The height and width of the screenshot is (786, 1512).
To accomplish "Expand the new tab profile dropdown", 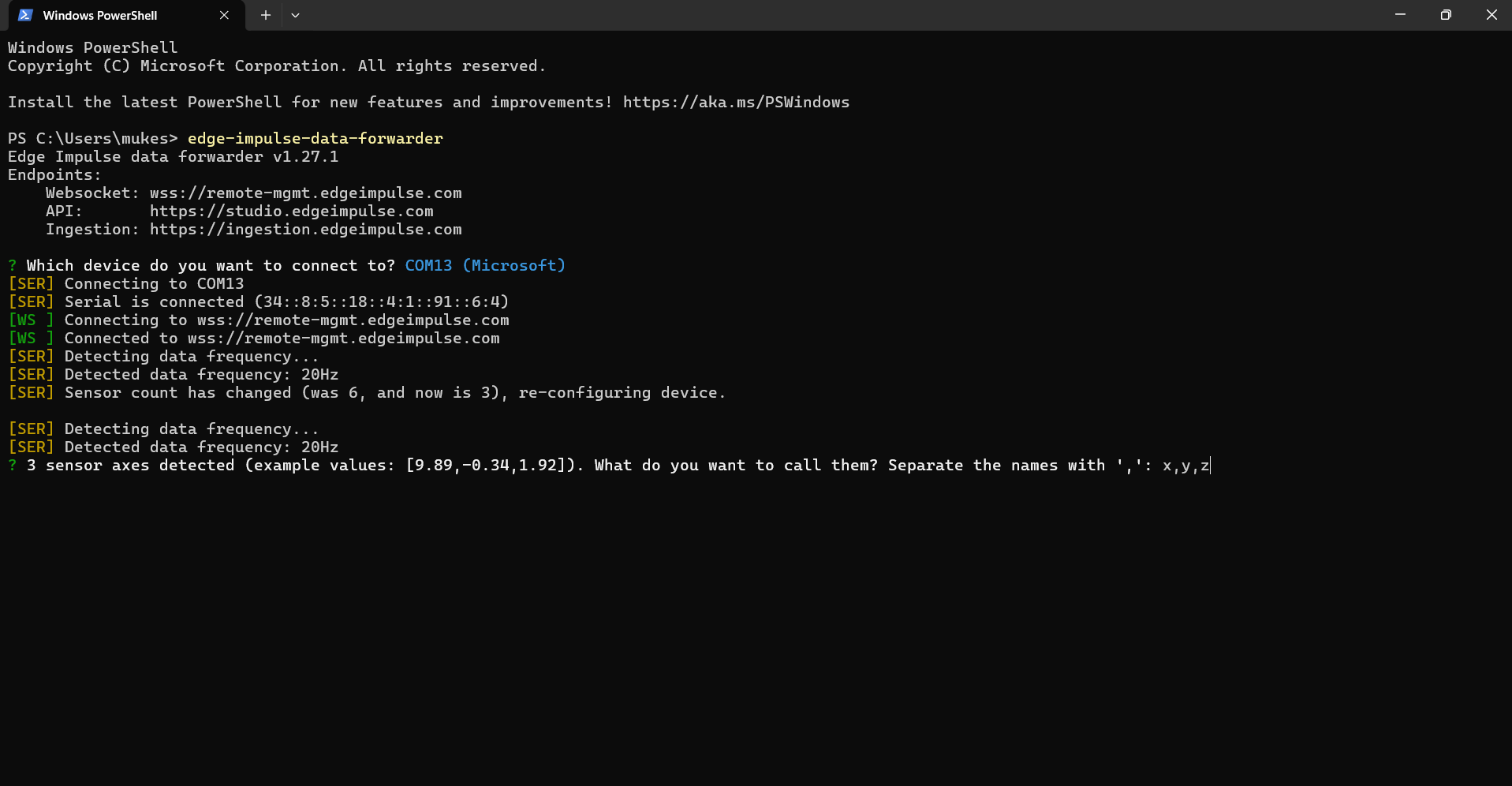I will point(295,15).
